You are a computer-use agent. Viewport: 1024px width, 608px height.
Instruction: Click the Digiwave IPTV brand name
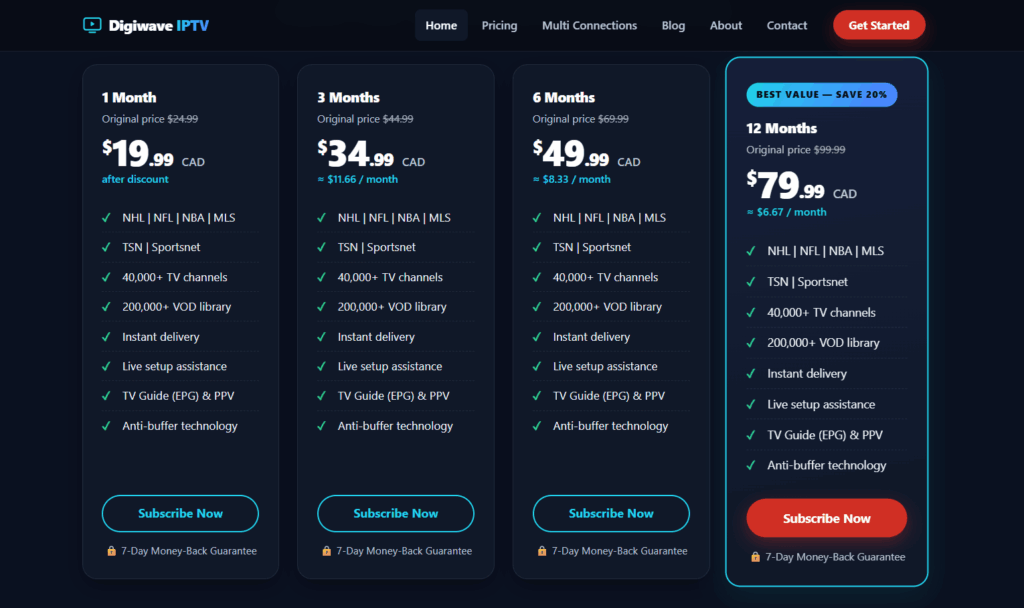(159, 25)
